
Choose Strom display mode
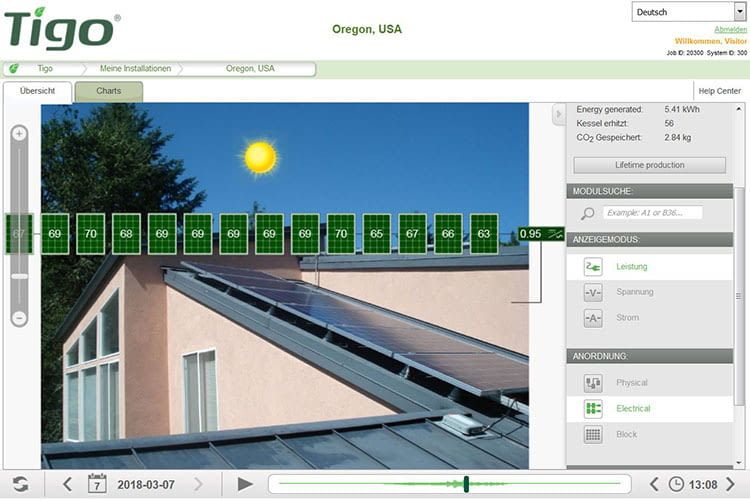coord(650,318)
